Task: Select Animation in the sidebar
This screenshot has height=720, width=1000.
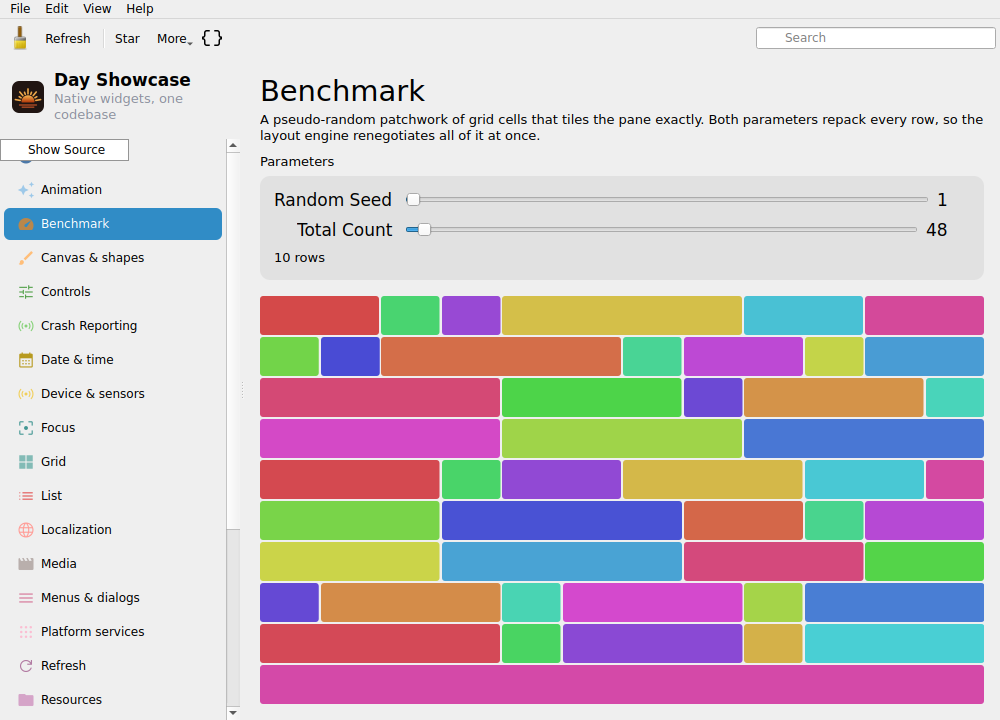Action: [113, 189]
